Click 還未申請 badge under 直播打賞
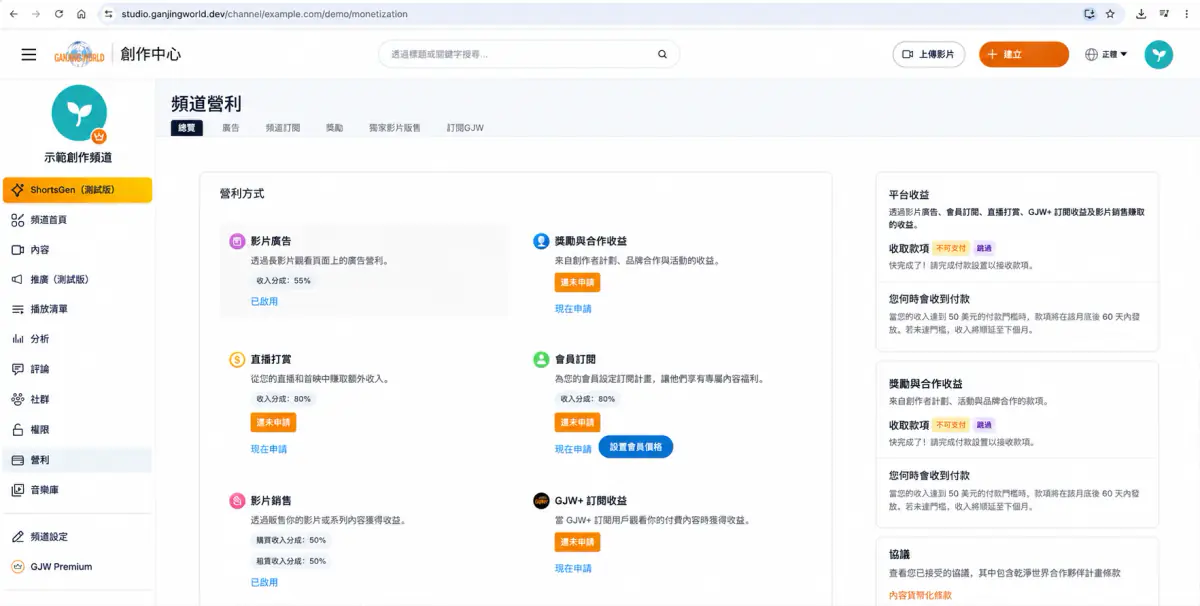 click(273, 423)
